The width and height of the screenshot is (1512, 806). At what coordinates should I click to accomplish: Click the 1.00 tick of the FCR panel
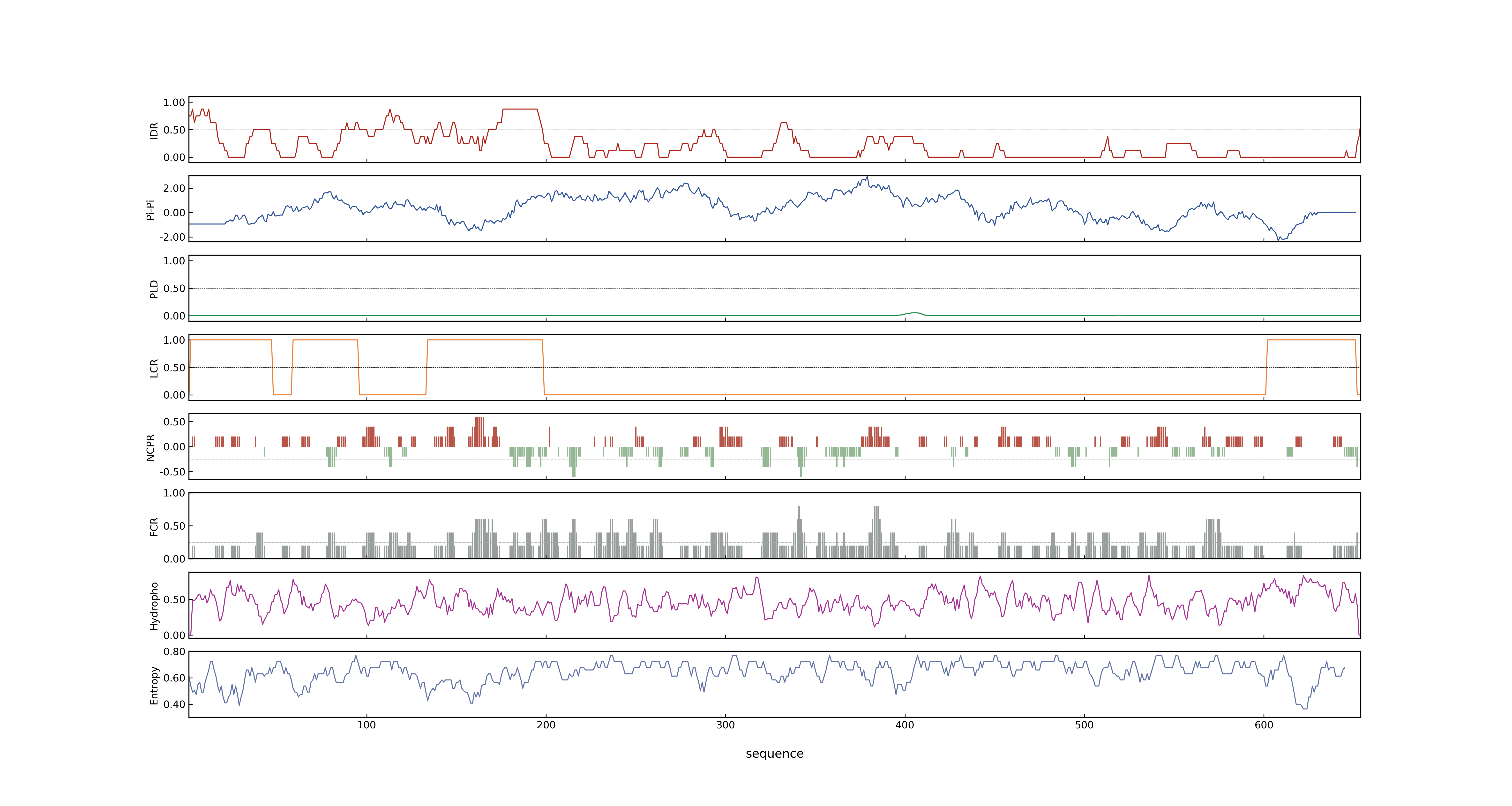174,493
